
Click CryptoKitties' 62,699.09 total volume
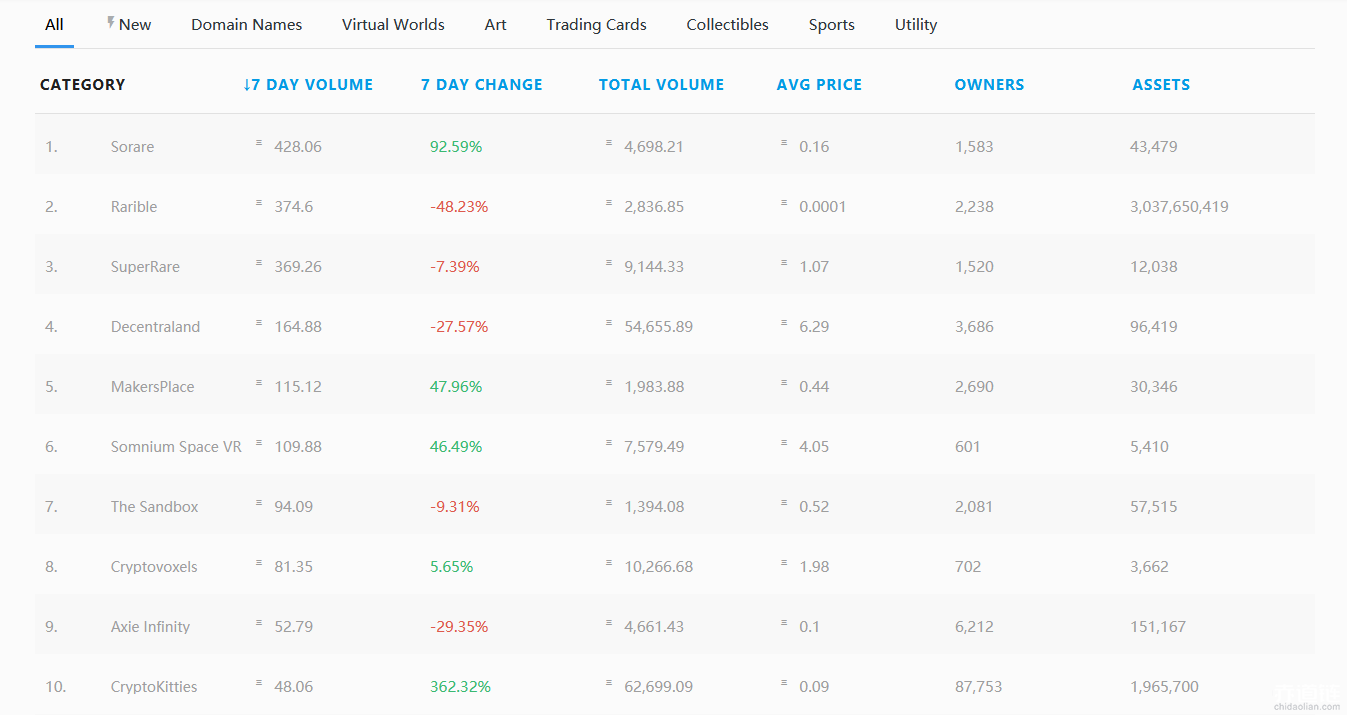coord(658,687)
